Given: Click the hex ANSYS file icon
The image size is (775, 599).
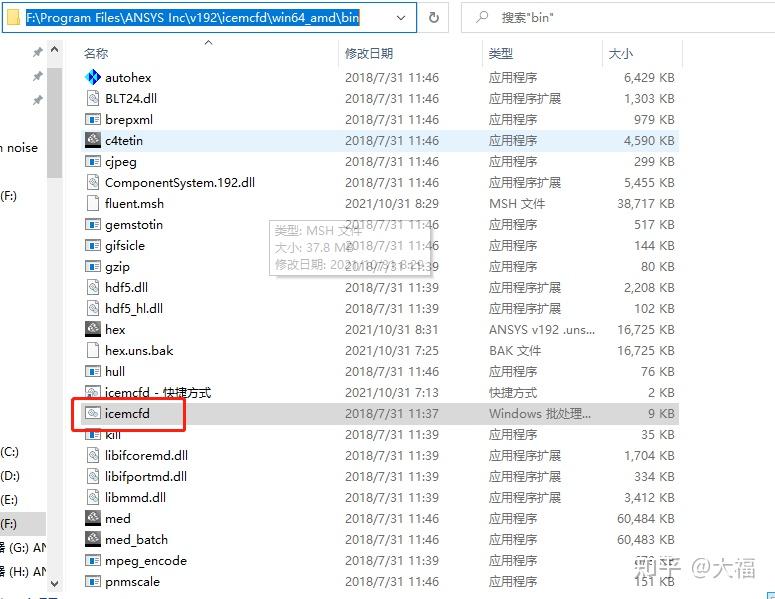Looking at the screenshot, I should tap(93, 329).
